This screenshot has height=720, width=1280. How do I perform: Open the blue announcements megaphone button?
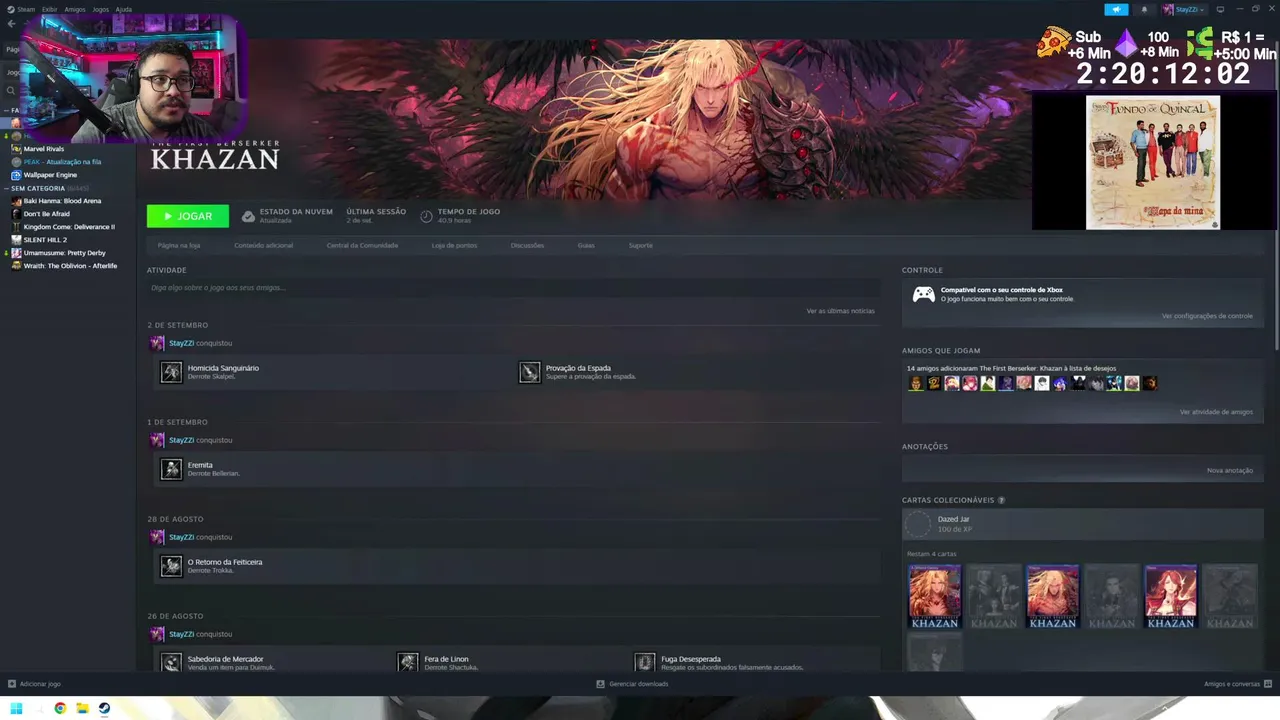[x=1116, y=9]
